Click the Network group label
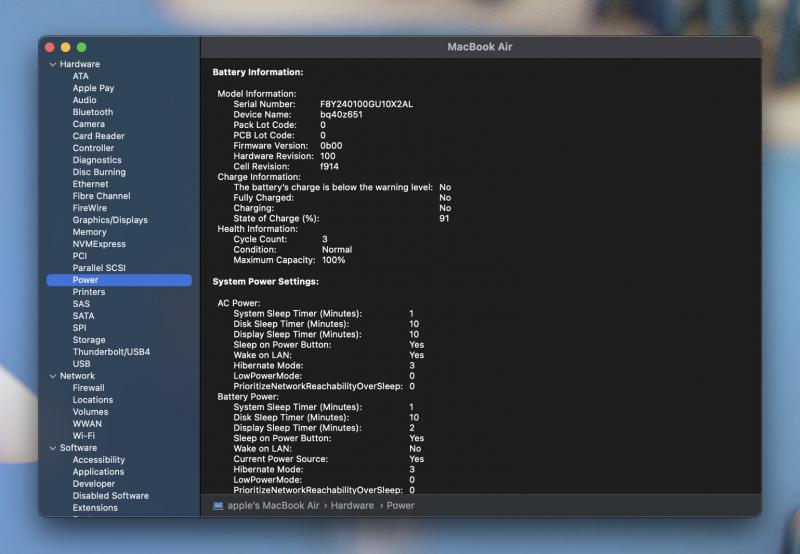Image resolution: width=800 pixels, height=554 pixels. pyautogui.click(x=77, y=376)
